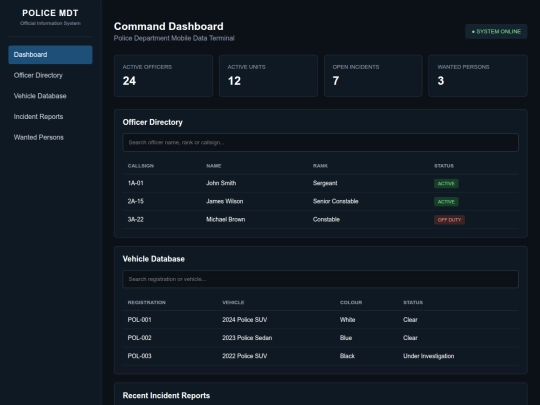Click John Smith's ACTIVE status badge
The width and height of the screenshot is (540, 405).
(x=446, y=184)
